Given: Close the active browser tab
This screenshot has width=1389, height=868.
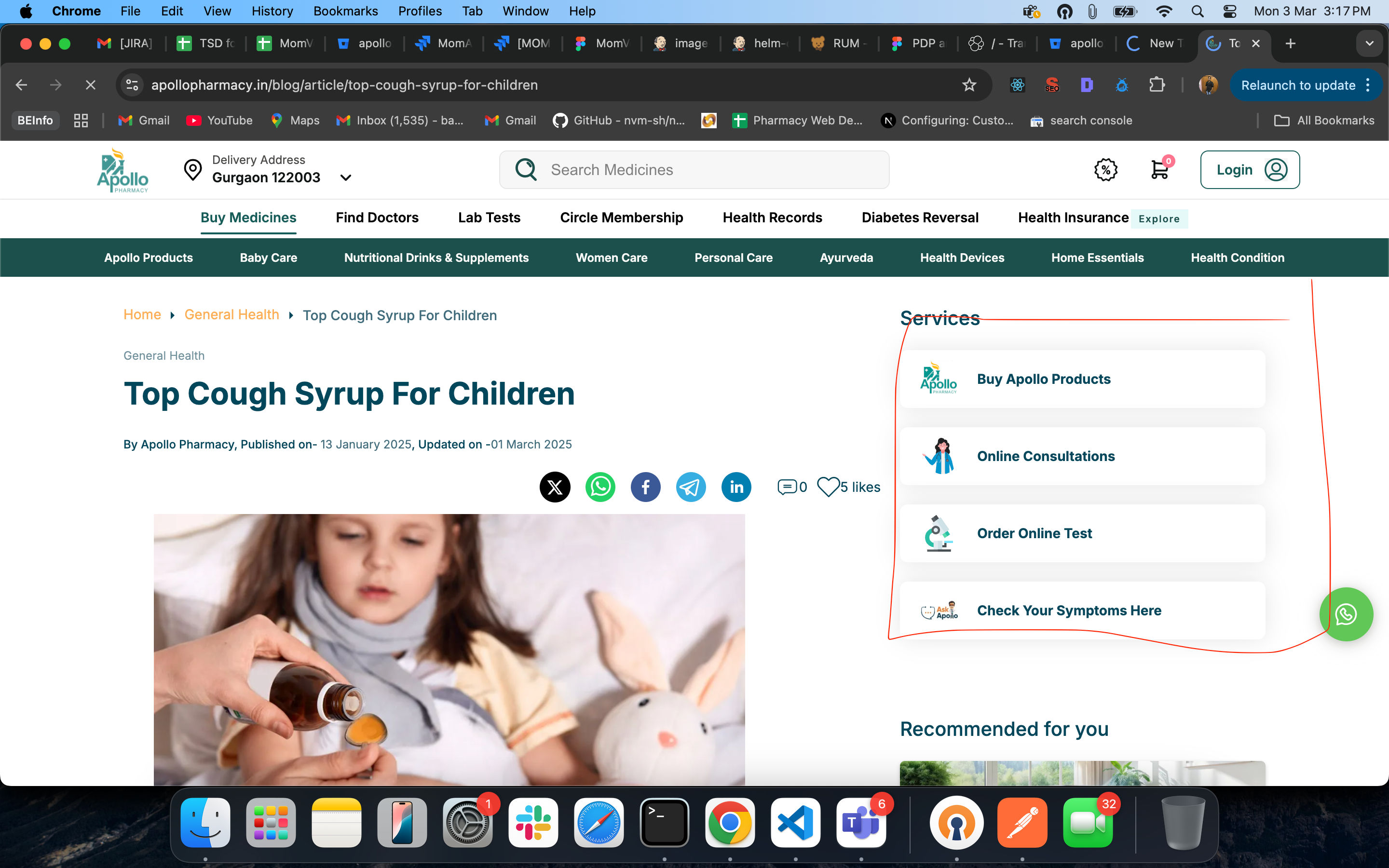Looking at the screenshot, I should click(x=1256, y=43).
